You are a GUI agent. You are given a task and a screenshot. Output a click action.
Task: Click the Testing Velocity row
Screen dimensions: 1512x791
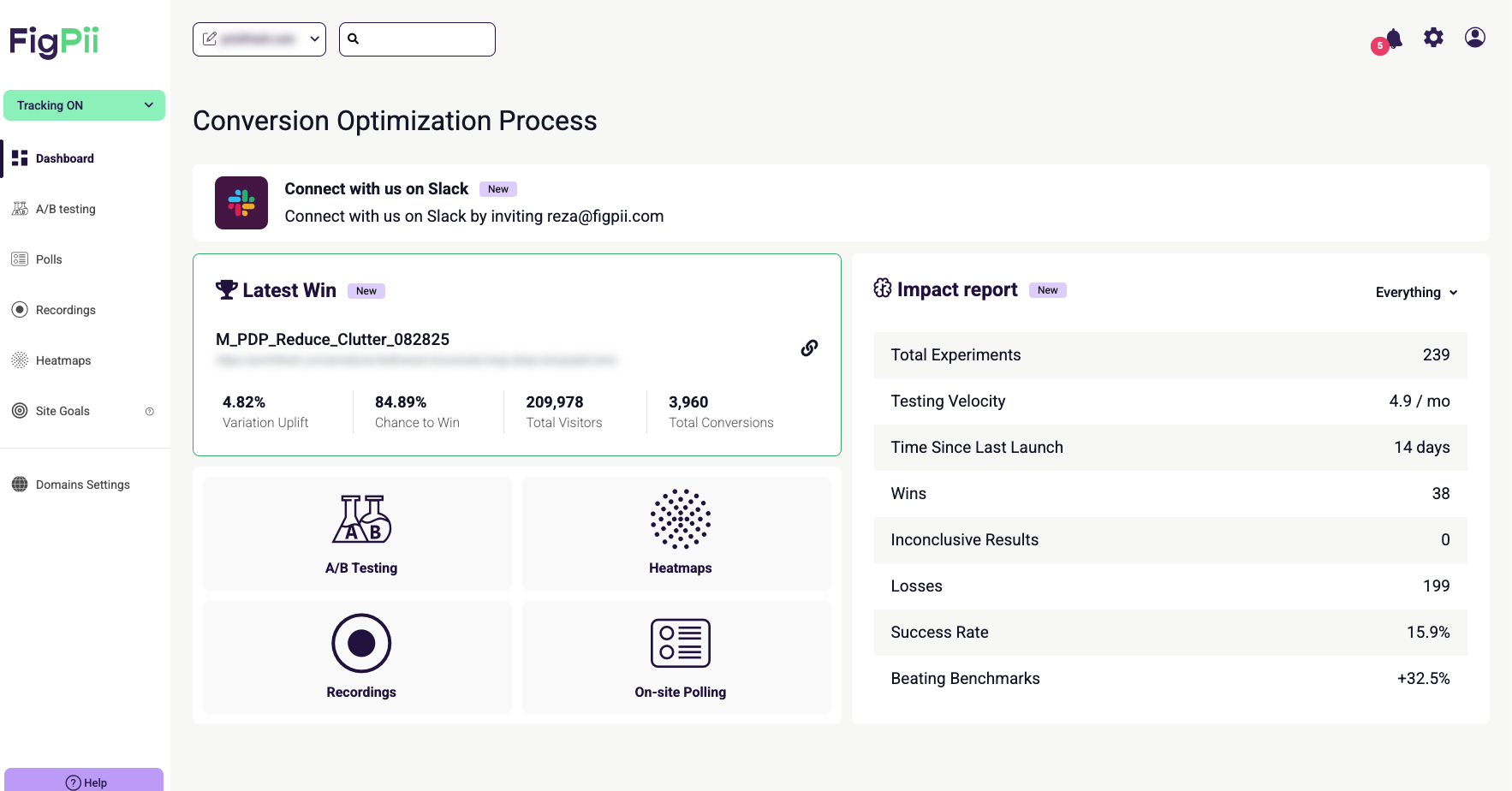pyautogui.click(x=1170, y=401)
